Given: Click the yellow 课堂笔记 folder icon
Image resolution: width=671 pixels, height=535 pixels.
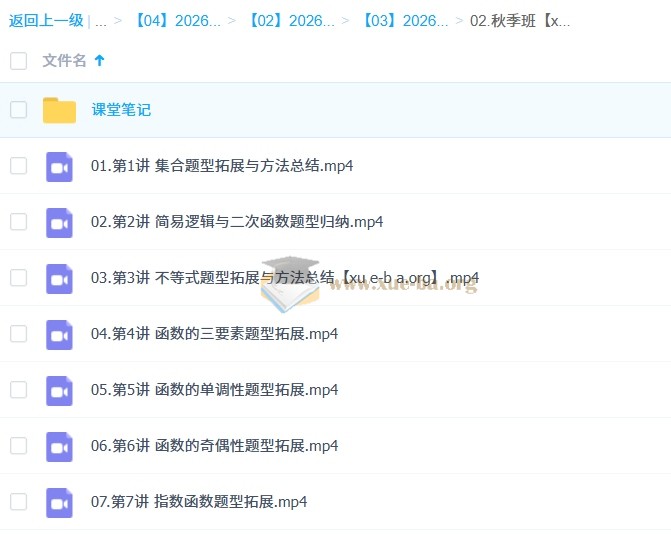Looking at the screenshot, I should tap(59, 110).
